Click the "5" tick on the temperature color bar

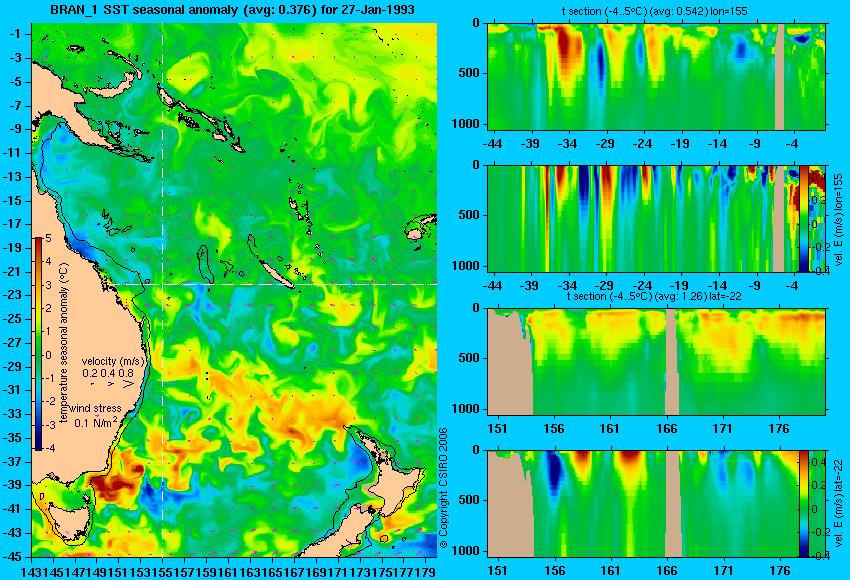pos(48,239)
